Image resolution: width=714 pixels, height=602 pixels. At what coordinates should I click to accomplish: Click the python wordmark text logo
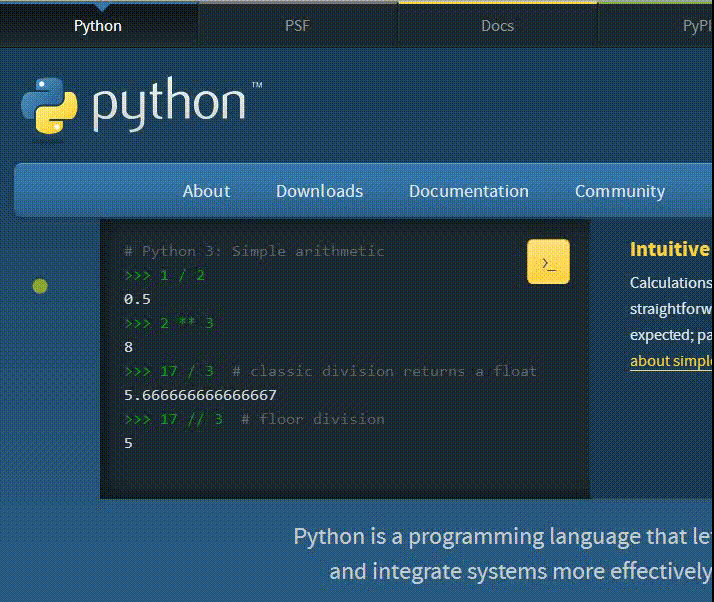(x=169, y=105)
